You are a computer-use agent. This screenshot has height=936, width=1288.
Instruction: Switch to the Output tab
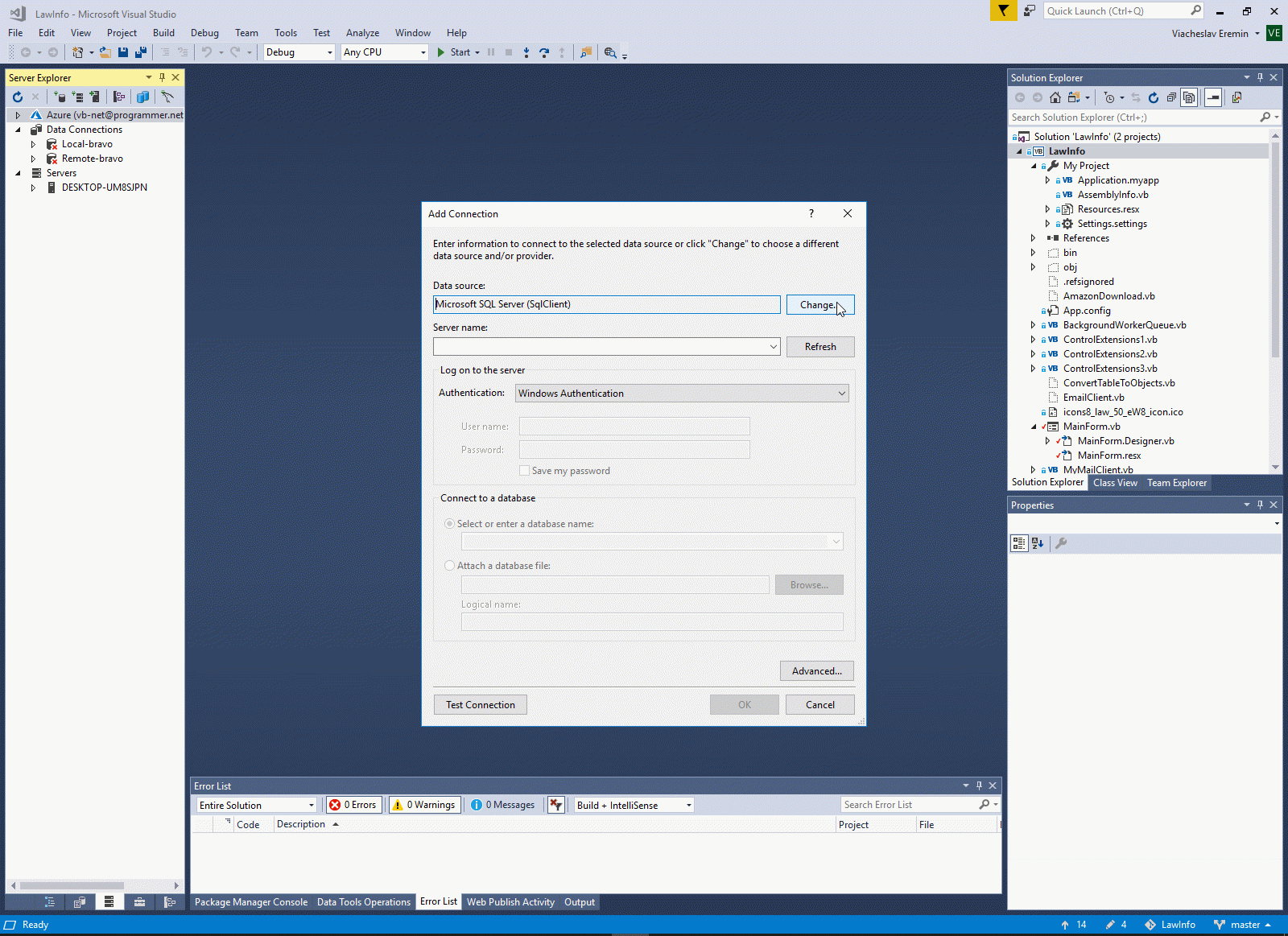580,902
